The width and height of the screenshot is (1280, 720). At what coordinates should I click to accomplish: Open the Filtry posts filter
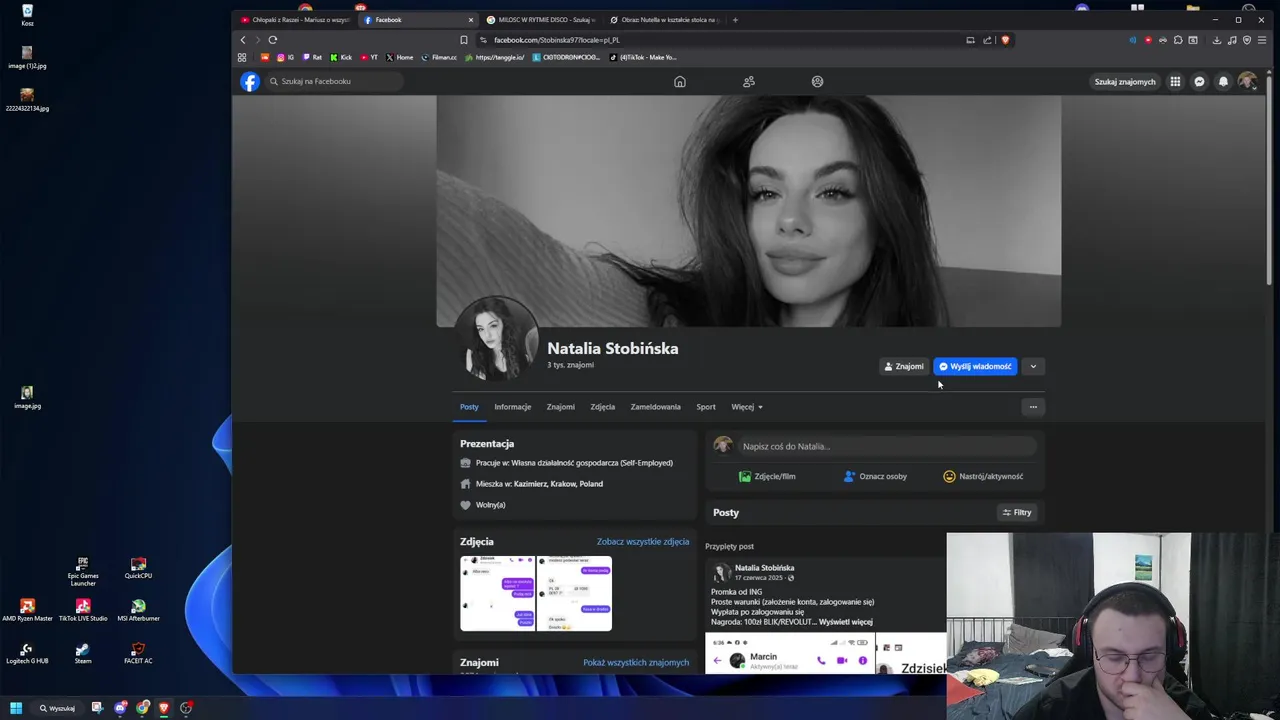pos(1017,513)
